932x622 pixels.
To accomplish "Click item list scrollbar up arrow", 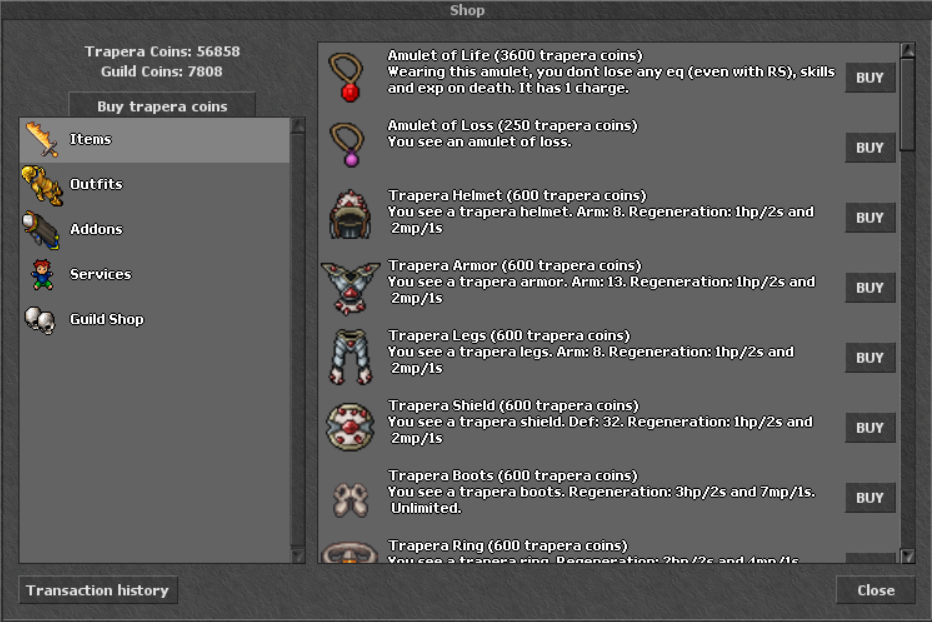I will coord(907,50).
